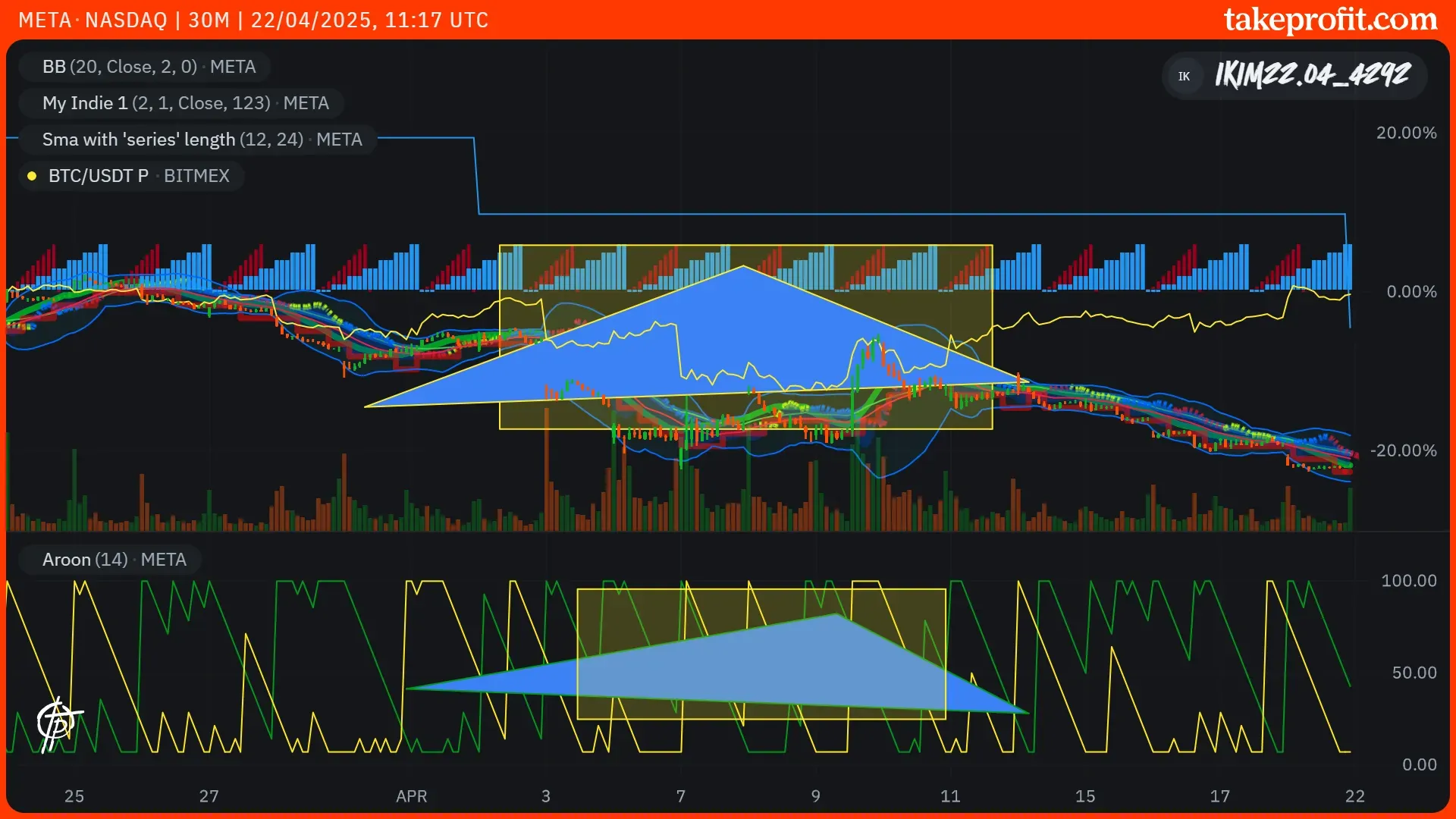
Task: Expand the Aroon (14) META indicator legend
Action: 114,560
